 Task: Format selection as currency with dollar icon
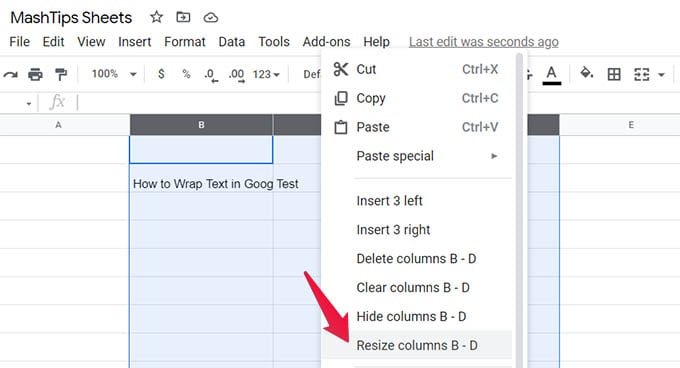pos(161,74)
